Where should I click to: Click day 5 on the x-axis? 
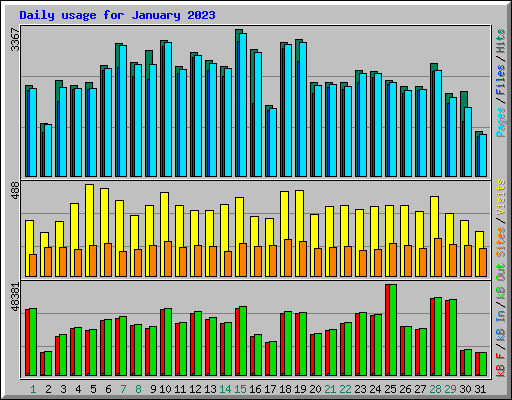click(x=93, y=389)
